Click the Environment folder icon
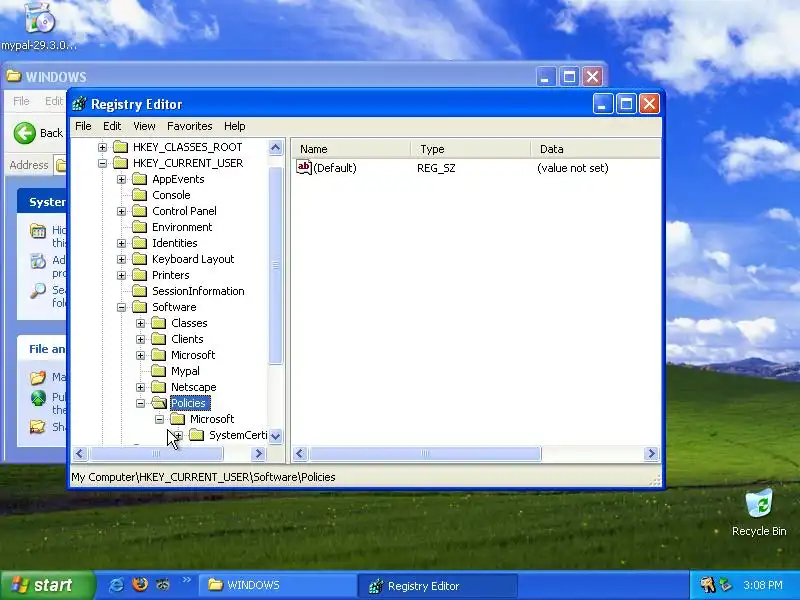 tap(139, 227)
